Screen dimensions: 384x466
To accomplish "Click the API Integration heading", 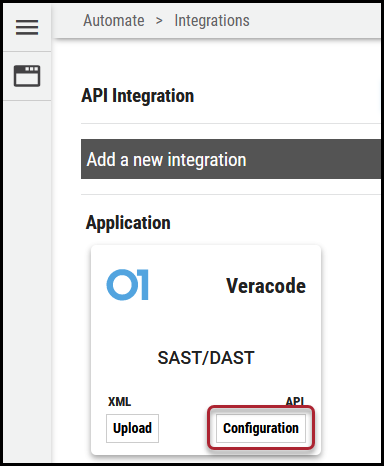I will pos(137,96).
